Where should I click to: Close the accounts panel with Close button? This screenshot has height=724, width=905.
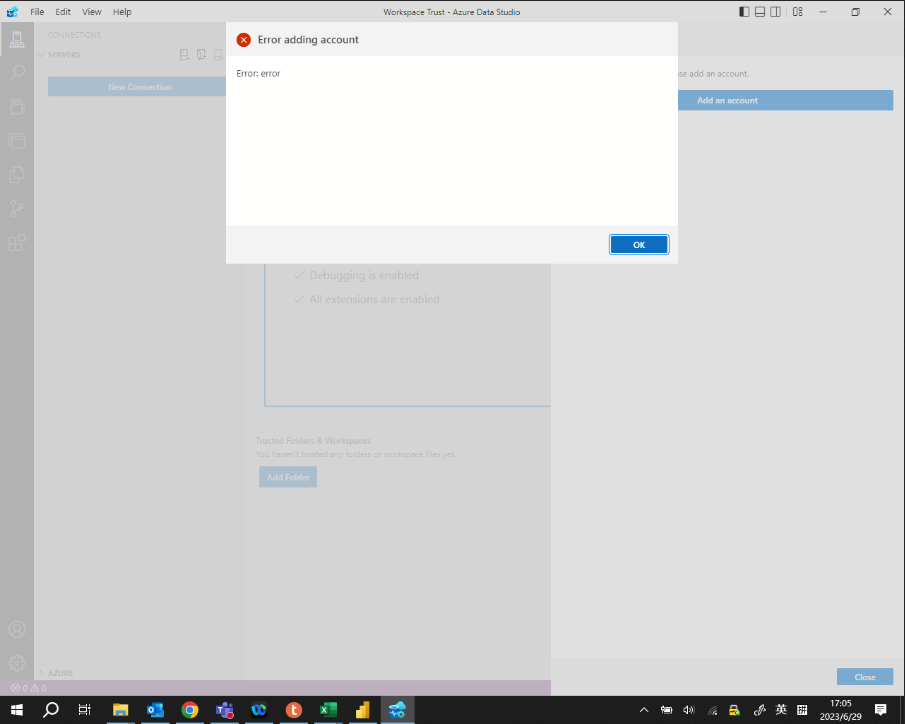pyautogui.click(x=865, y=677)
